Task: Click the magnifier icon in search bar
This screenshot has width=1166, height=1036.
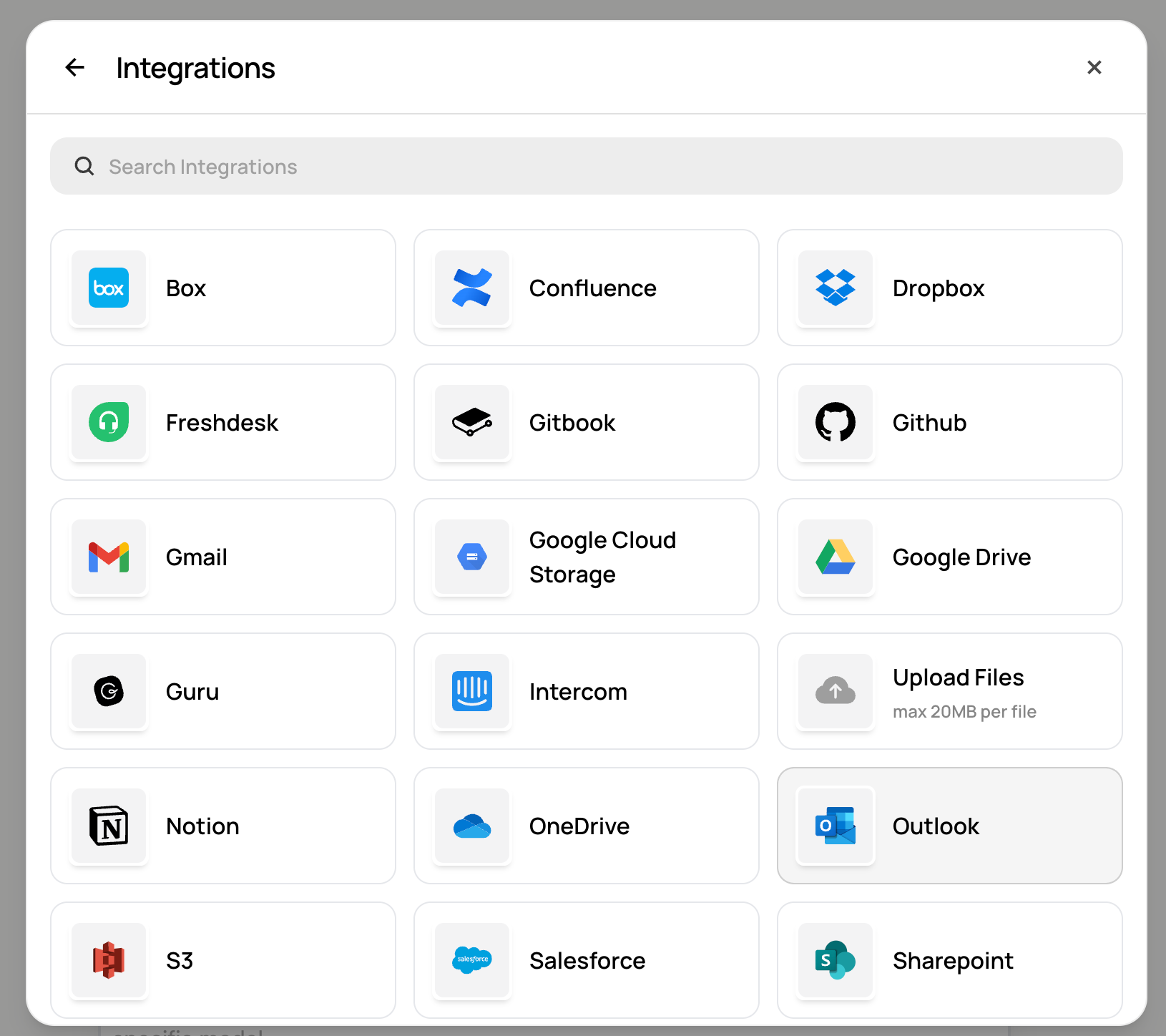Action: (84, 166)
